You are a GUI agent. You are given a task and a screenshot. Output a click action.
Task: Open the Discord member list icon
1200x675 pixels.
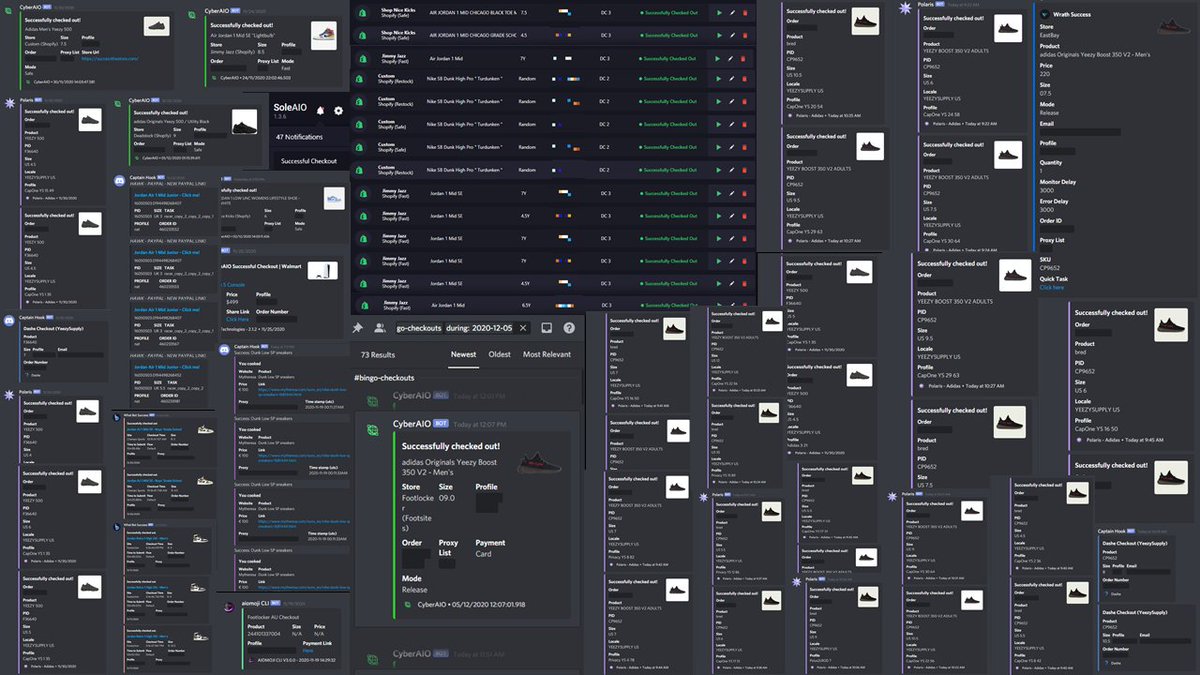(380, 327)
